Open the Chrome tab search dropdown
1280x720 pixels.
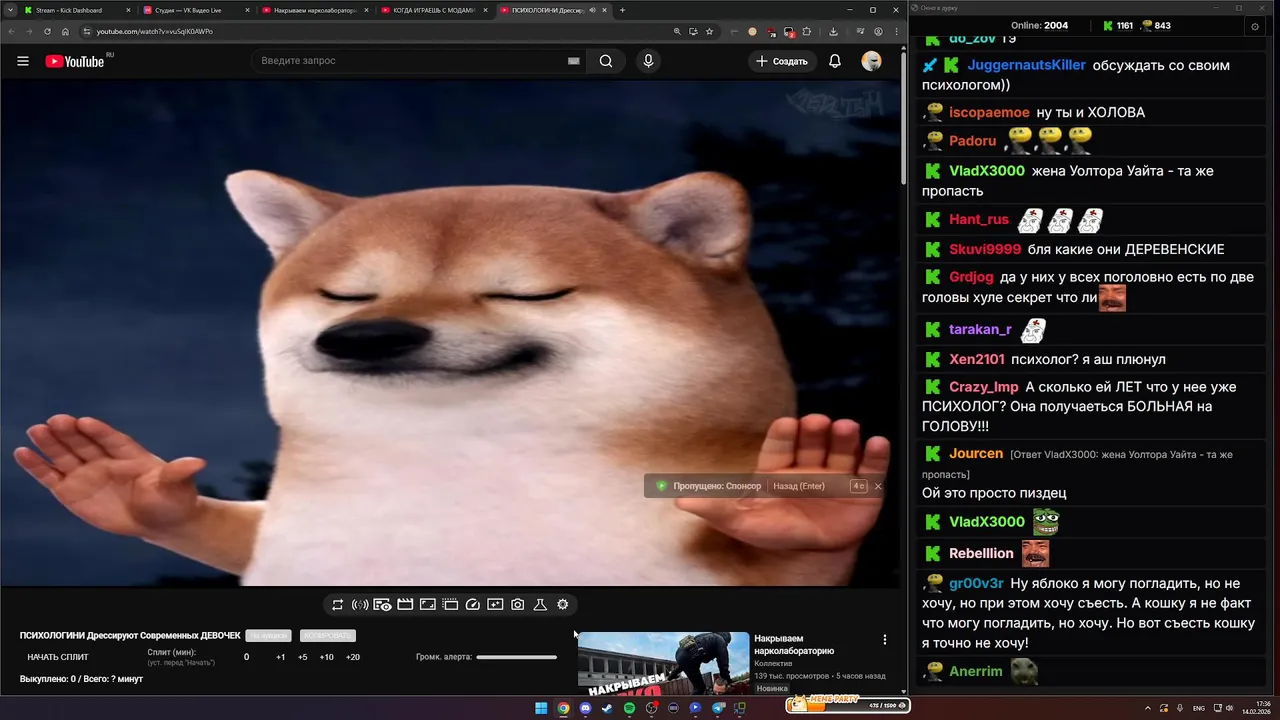8,10
